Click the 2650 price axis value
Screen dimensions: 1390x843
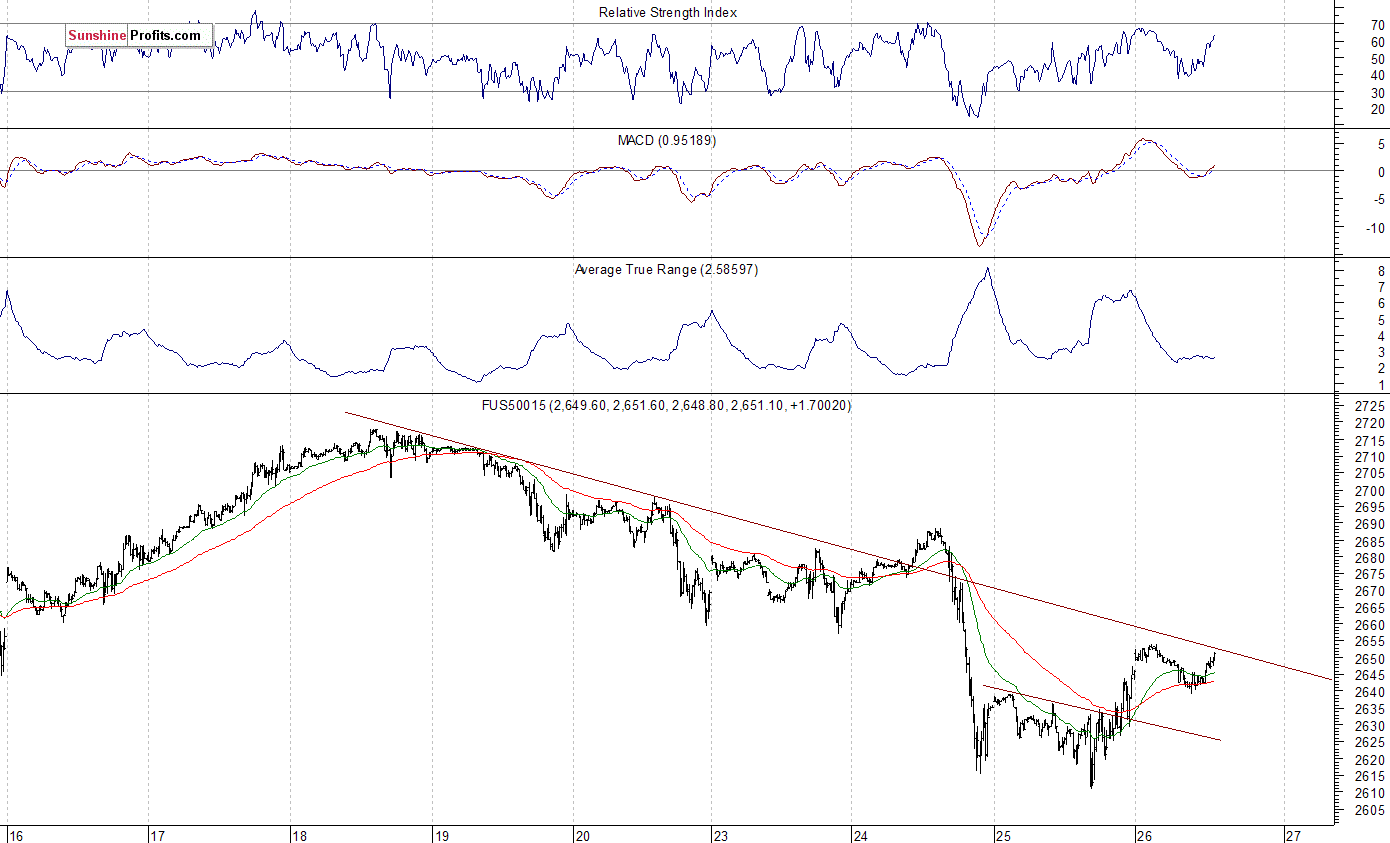point(1370,659)
